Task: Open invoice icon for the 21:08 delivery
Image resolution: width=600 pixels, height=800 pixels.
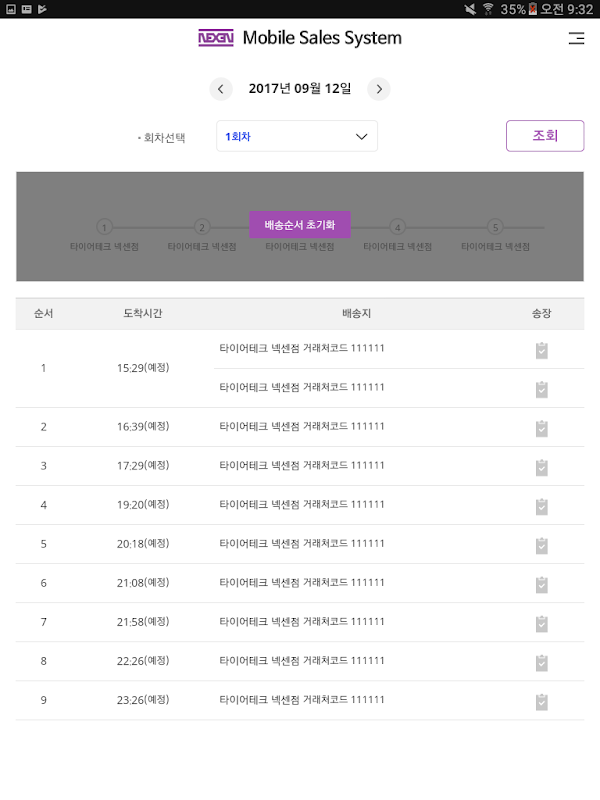Action: (x=541, y=584)
